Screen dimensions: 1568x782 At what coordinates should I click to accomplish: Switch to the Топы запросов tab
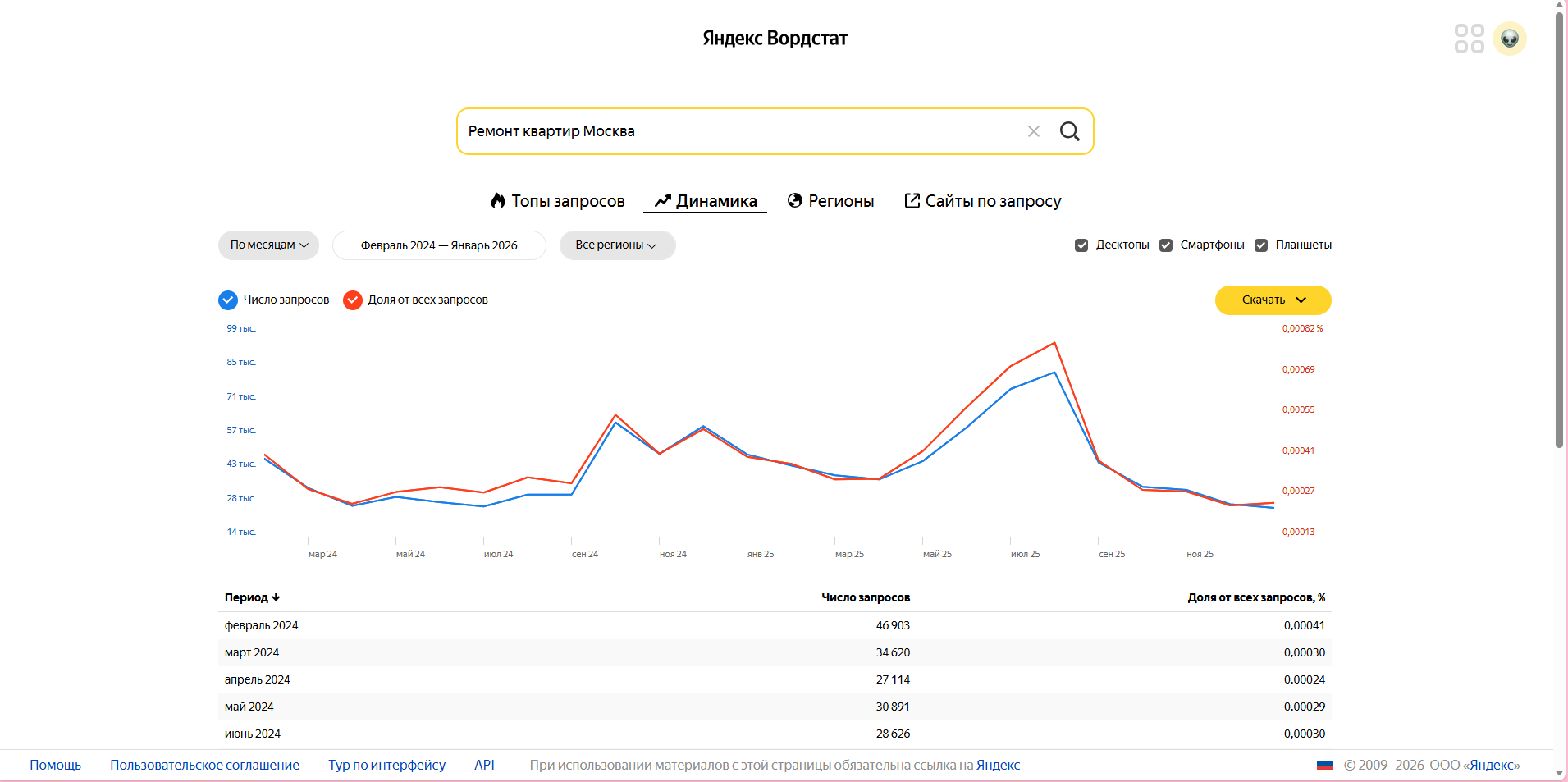coord(558,201)
